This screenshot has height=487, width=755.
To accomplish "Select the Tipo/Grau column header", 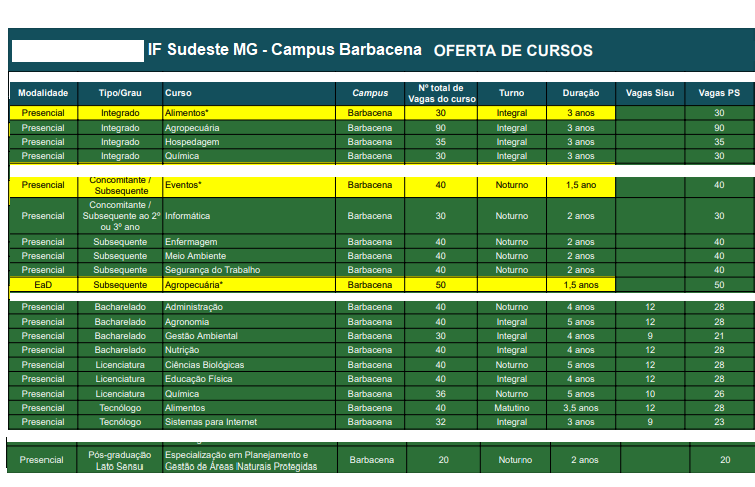I will pyautogui.click(x=120, y=93).
